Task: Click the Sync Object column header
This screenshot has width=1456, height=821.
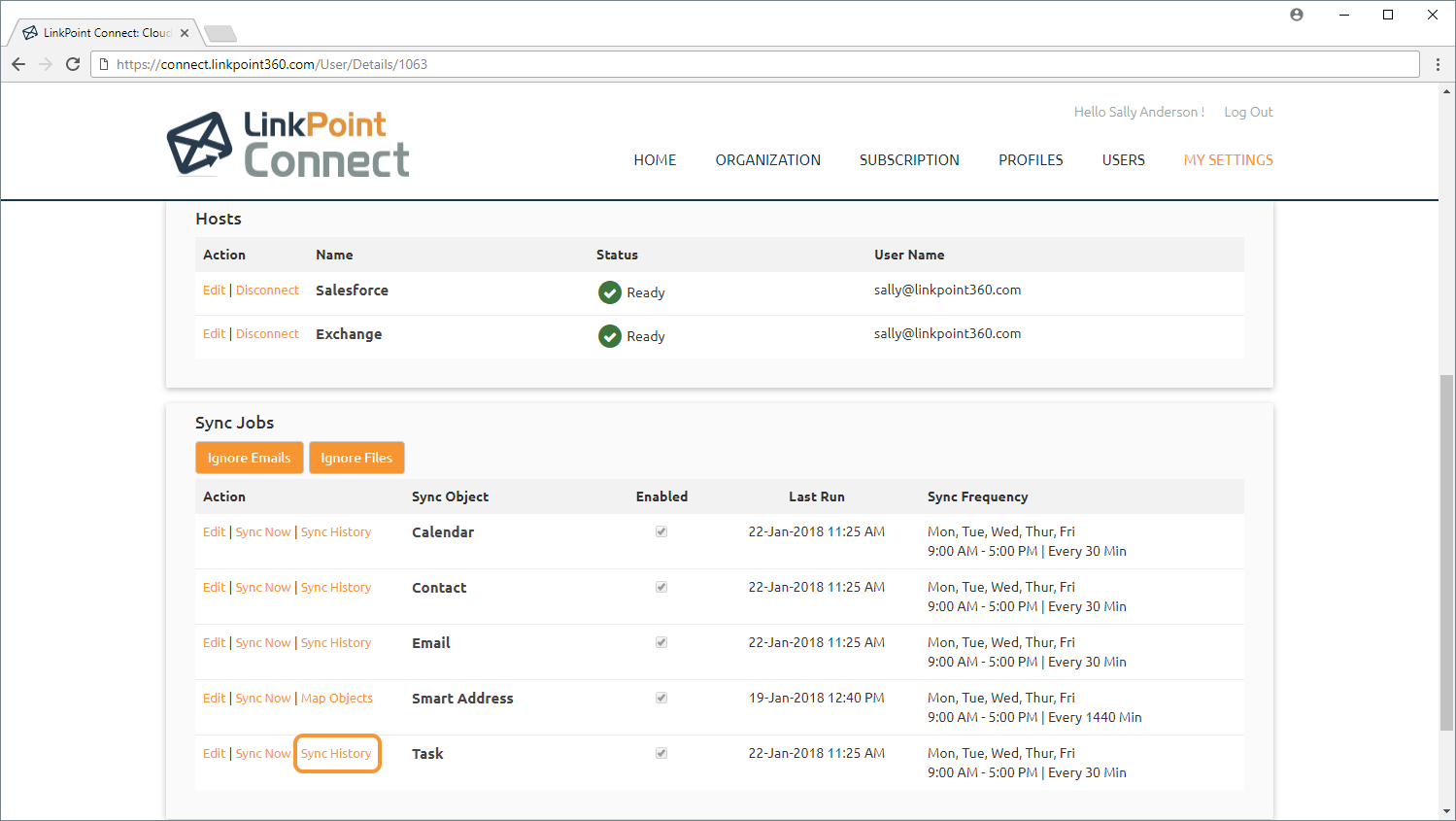Action: pos(450,496)
